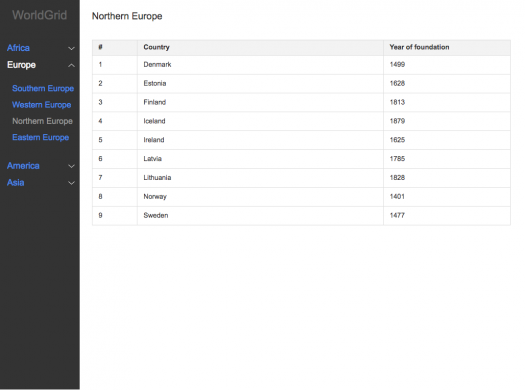Select the Denmark table row
Screen dimensions: 525x390
pos(301,65)
